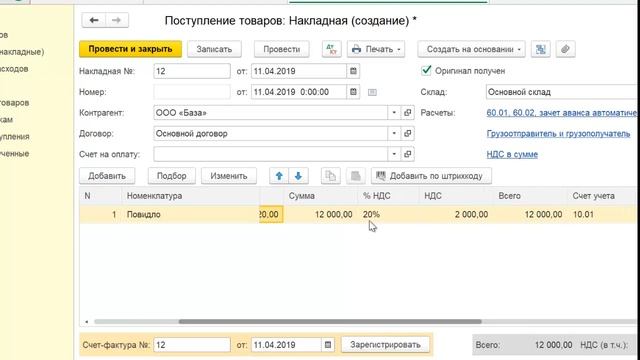Click the scroll-left arrow of table

(87, 322)
